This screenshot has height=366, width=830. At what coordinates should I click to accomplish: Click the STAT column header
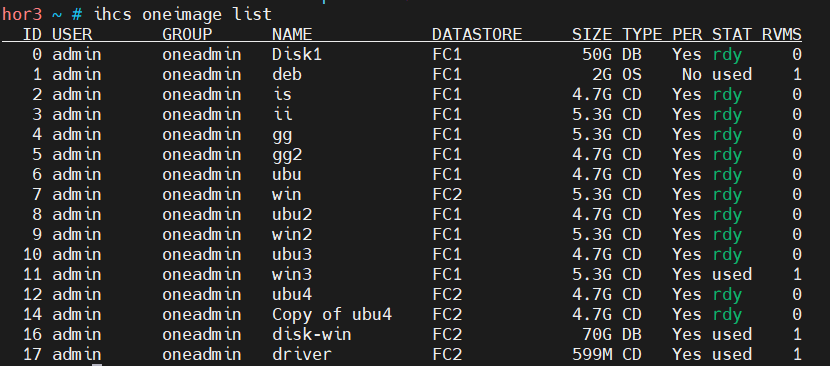(x=732, y=34)
